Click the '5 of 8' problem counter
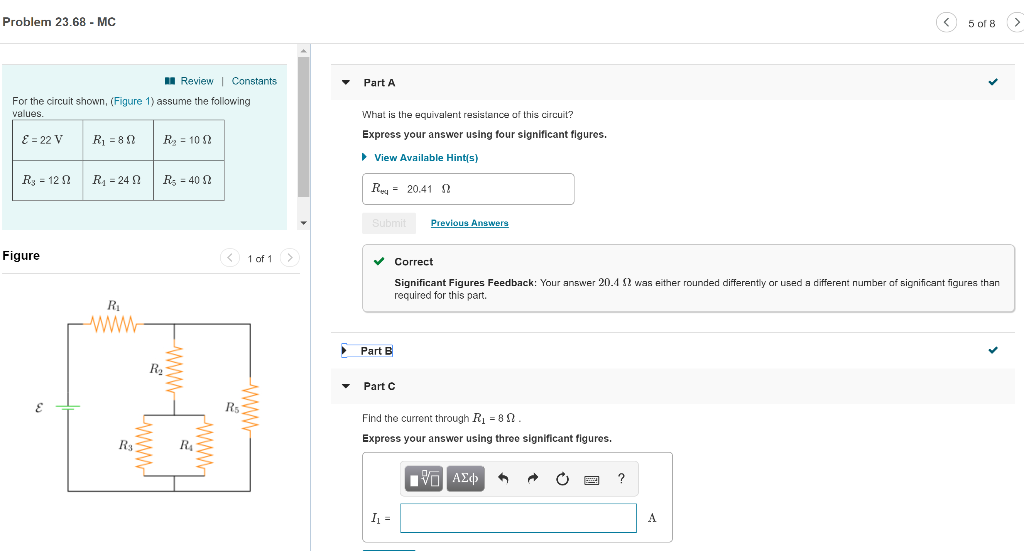Image resolution: width=1024 pixels, height=551 pixels. 982,24
